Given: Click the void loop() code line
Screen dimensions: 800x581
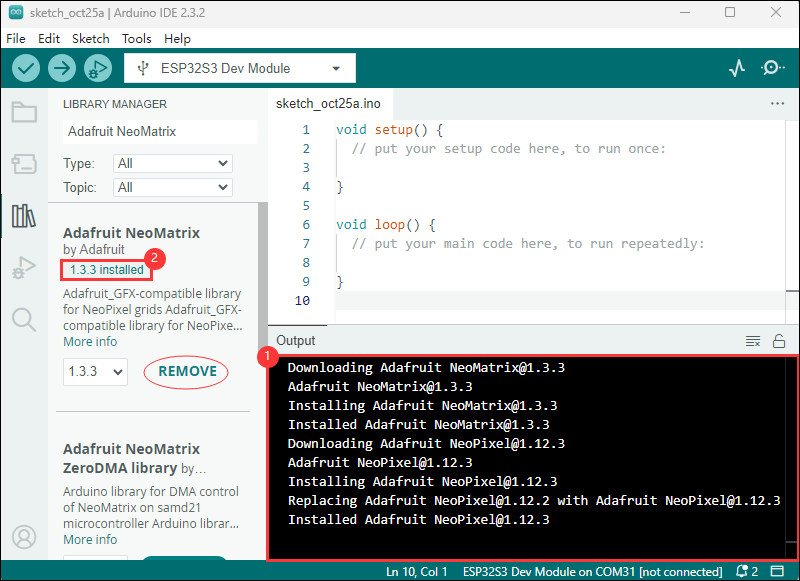Looking at the screenshot, I should tap(385, 224).
